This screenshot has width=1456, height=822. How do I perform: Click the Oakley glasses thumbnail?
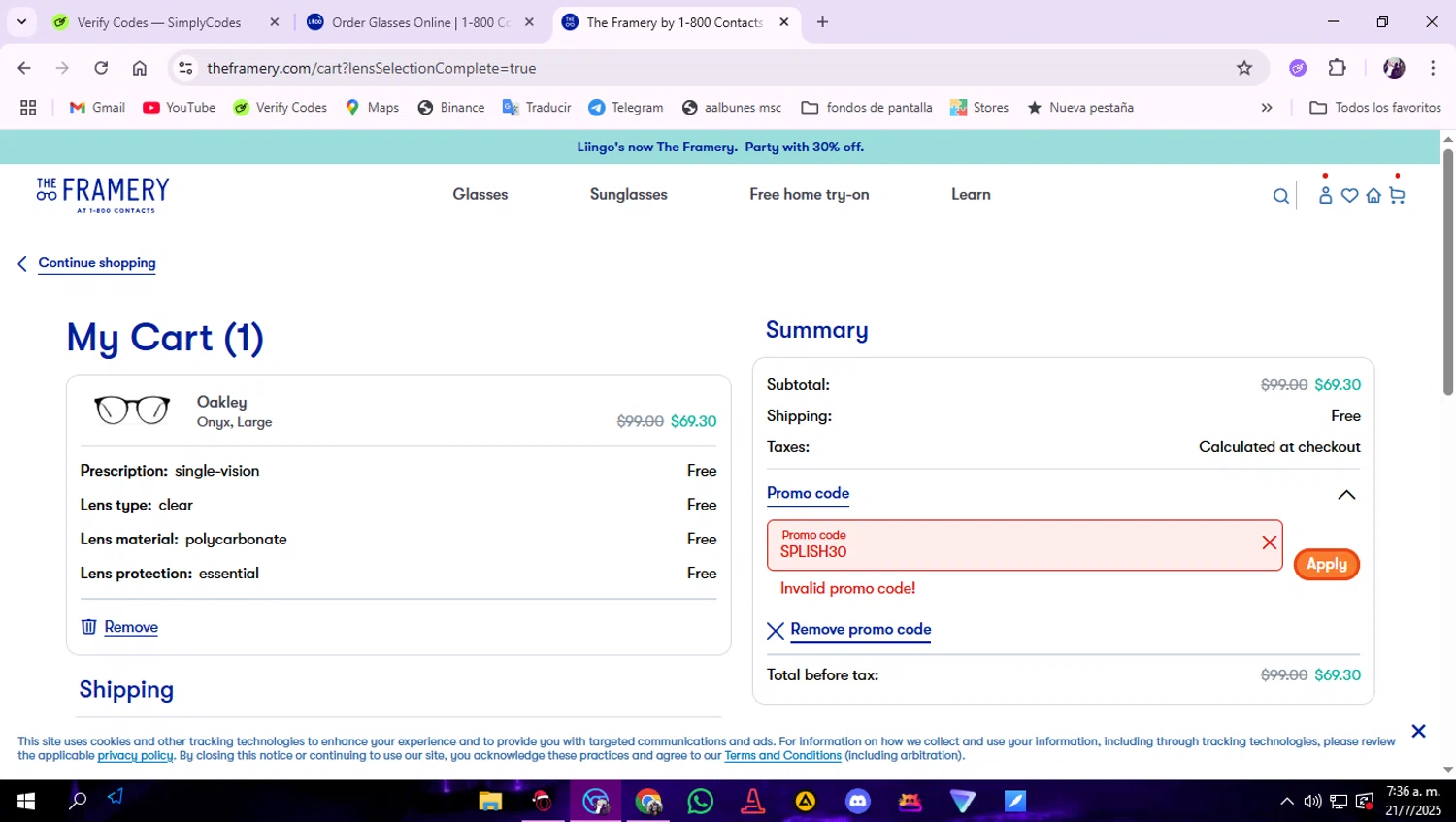click(132, 410)
